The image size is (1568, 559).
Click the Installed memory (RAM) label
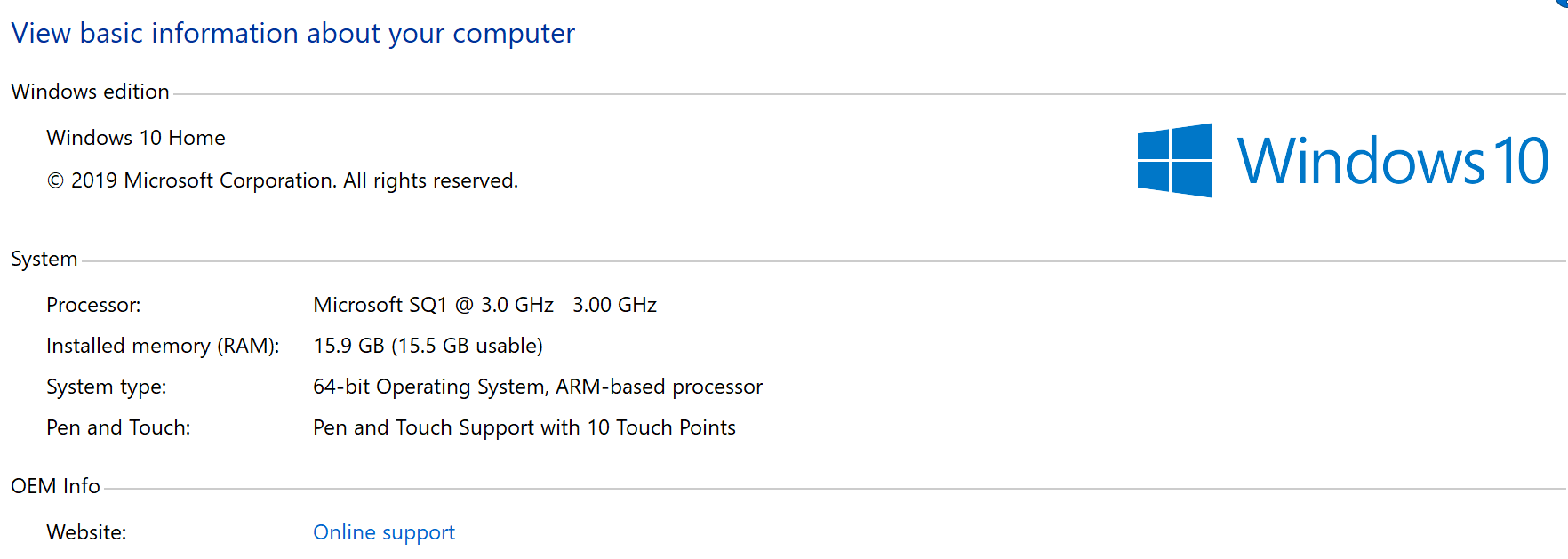pyautogui.click(x=163, y=346)
